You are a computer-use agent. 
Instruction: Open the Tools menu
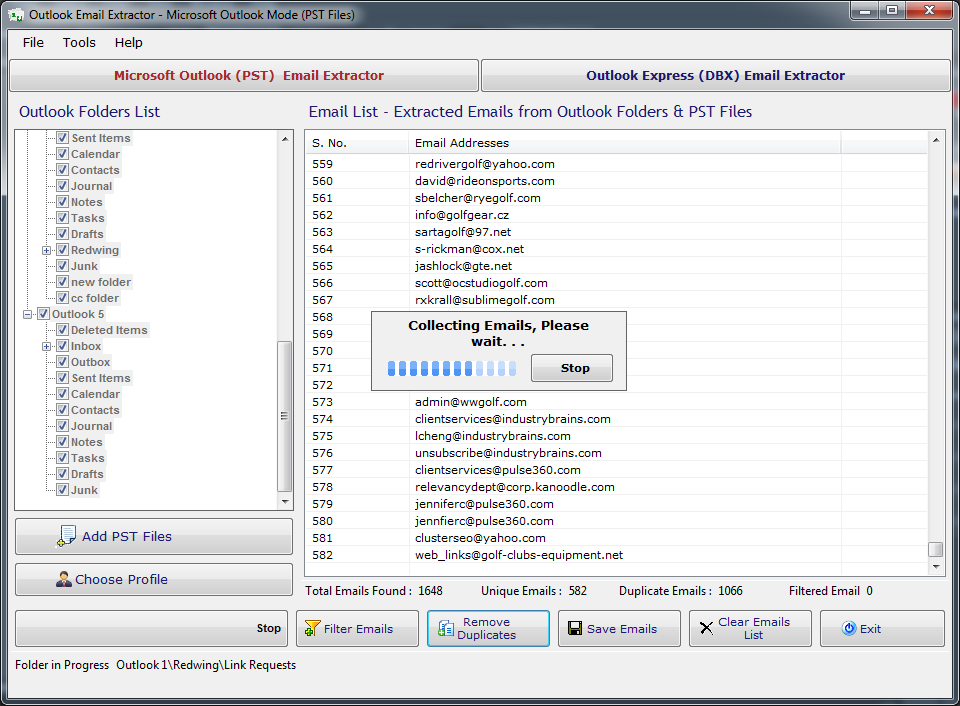tap(79, 42)
